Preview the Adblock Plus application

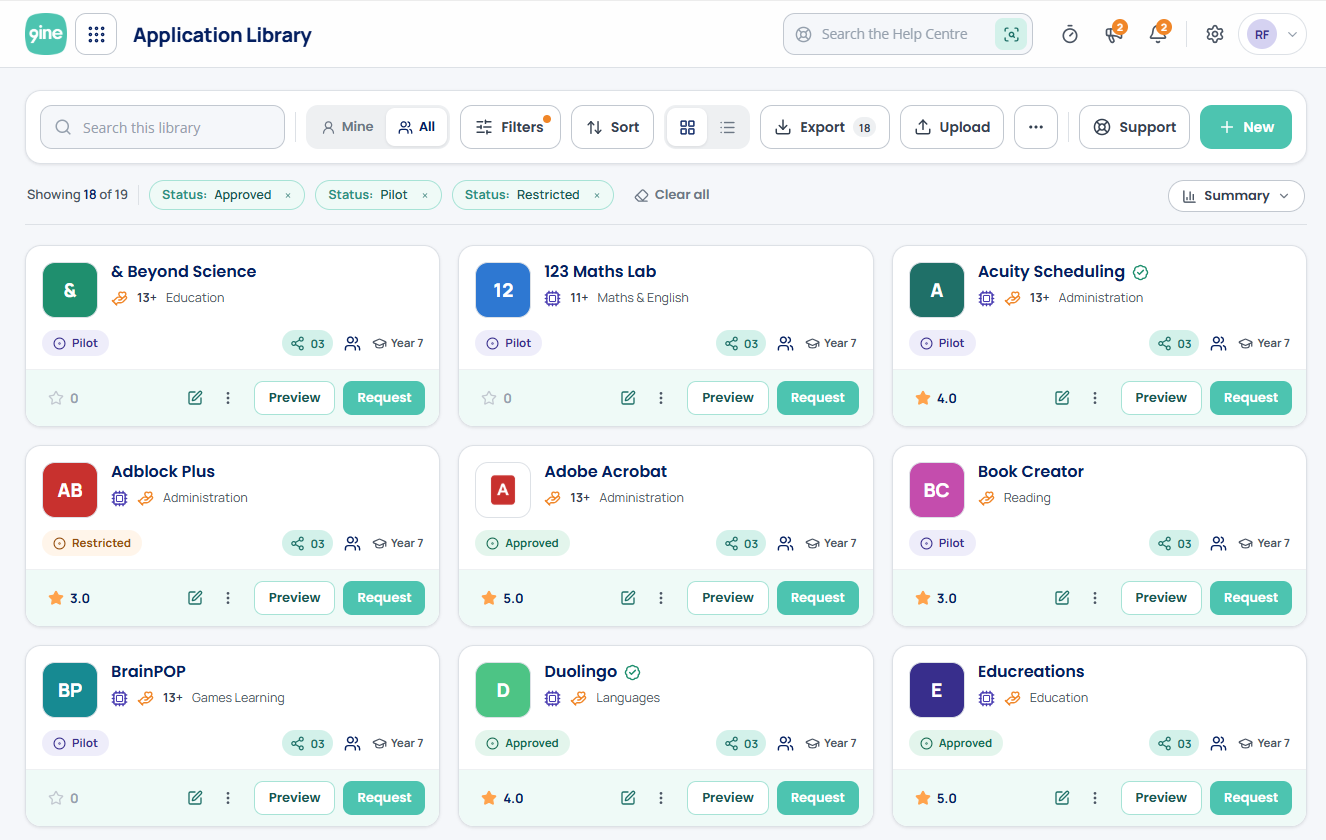point(295,598)
